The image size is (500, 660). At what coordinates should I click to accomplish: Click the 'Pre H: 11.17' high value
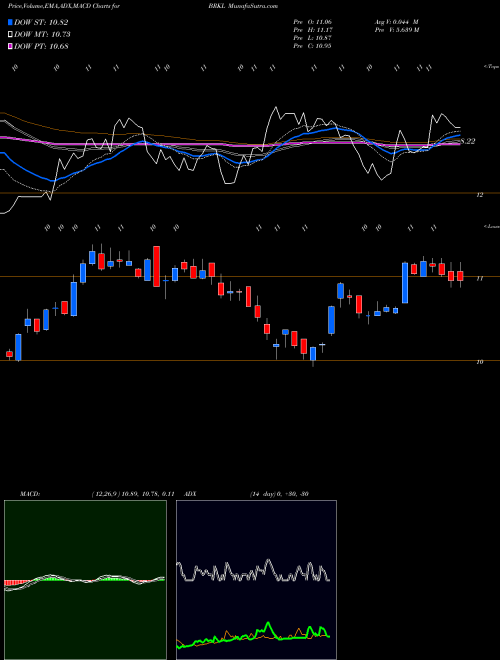click(313, 30)
